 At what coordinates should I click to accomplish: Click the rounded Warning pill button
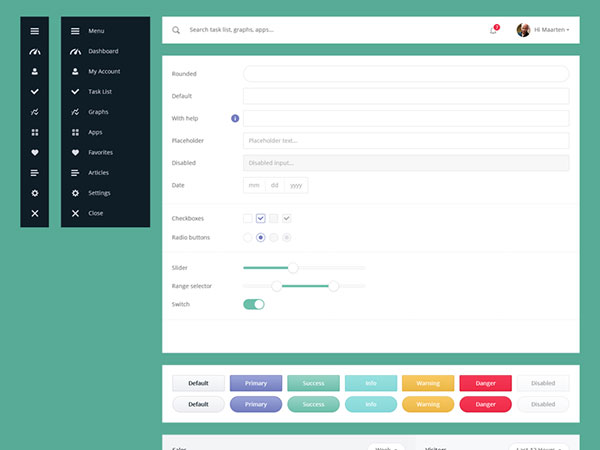point(428,404)
